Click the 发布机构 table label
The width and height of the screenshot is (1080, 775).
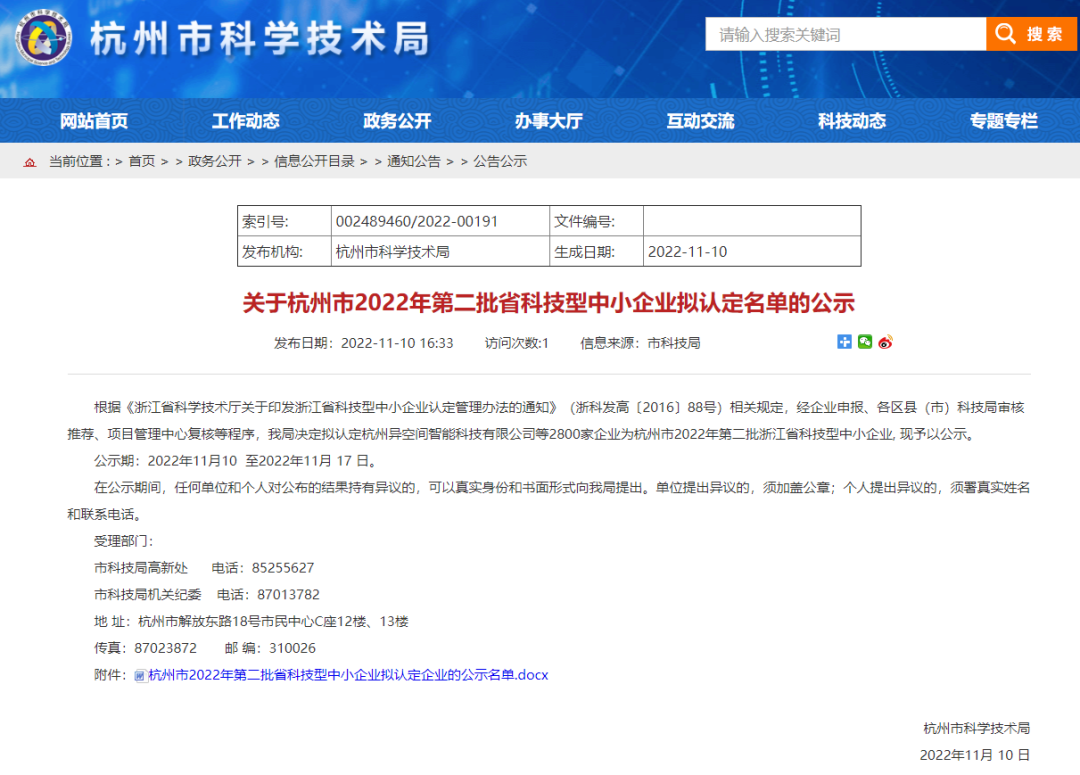click(272, 251)
